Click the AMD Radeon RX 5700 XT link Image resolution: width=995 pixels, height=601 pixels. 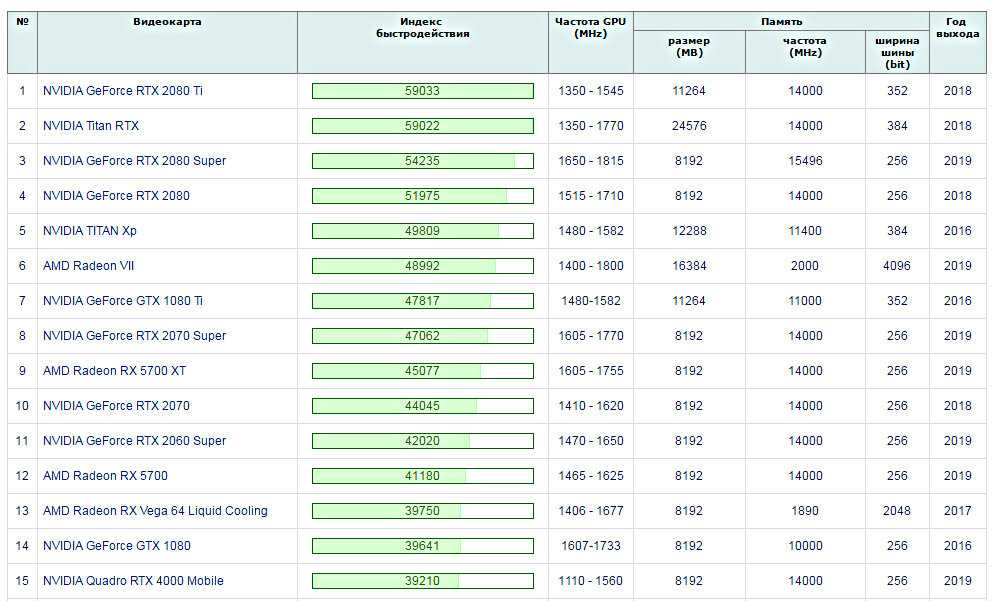114,371
